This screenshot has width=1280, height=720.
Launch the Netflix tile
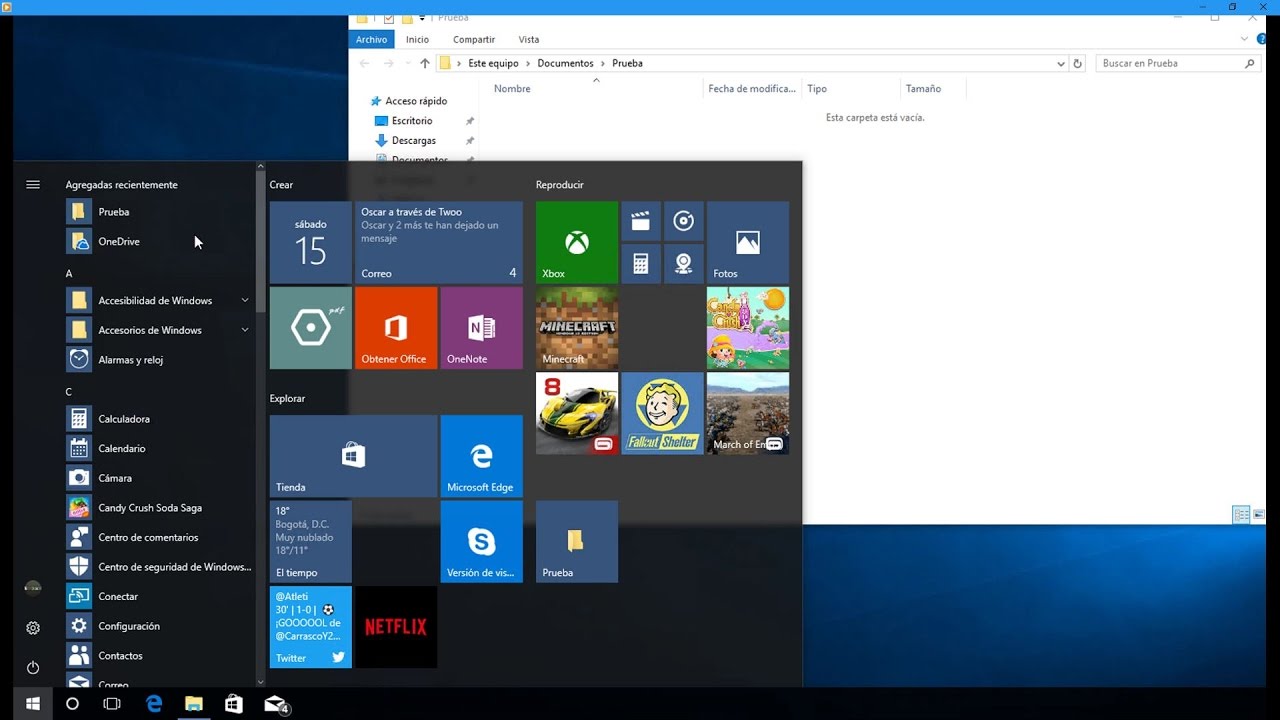396,627
